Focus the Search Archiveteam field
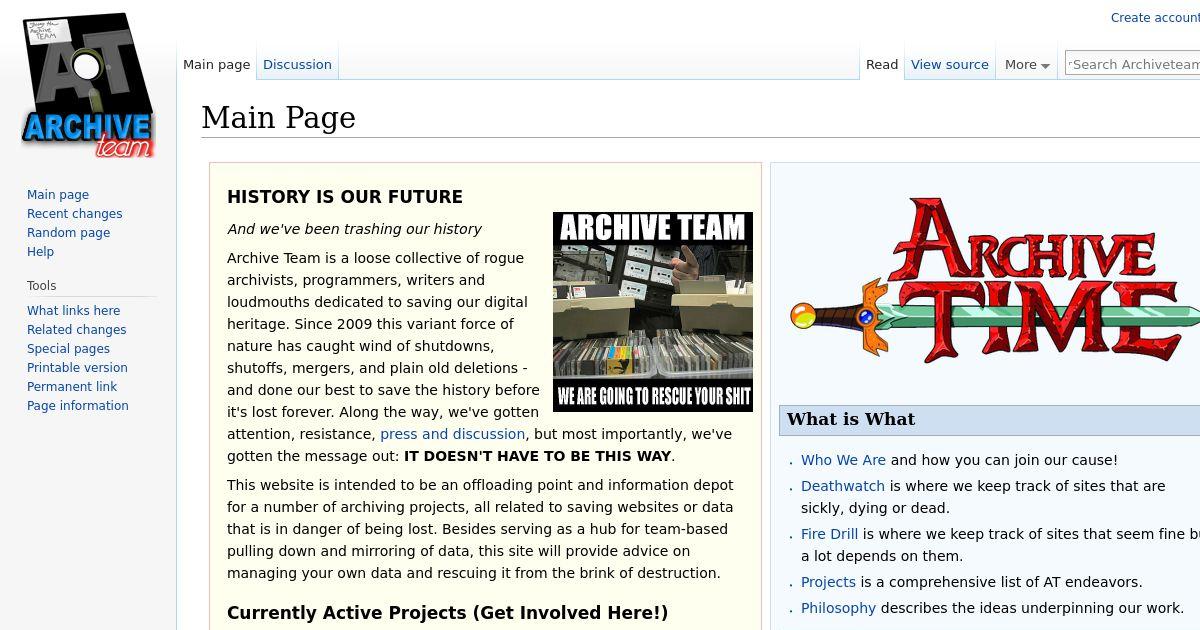1200x630 pixels. 1132,64
